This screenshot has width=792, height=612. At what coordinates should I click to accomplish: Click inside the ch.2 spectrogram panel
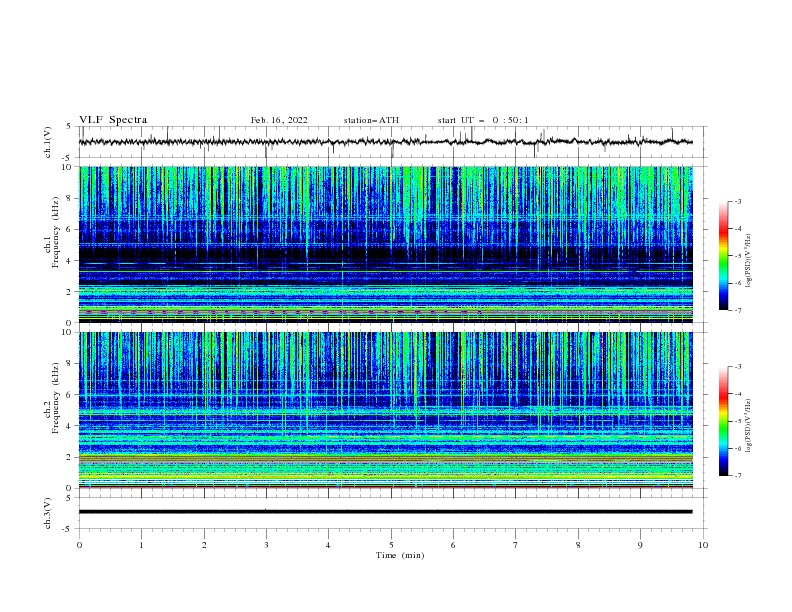pos(385,410)
